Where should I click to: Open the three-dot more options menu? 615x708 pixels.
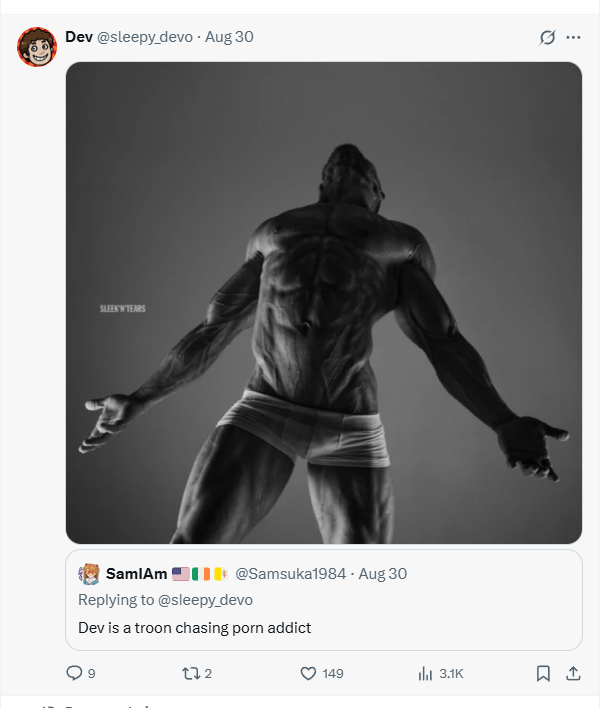pos(573,37)
